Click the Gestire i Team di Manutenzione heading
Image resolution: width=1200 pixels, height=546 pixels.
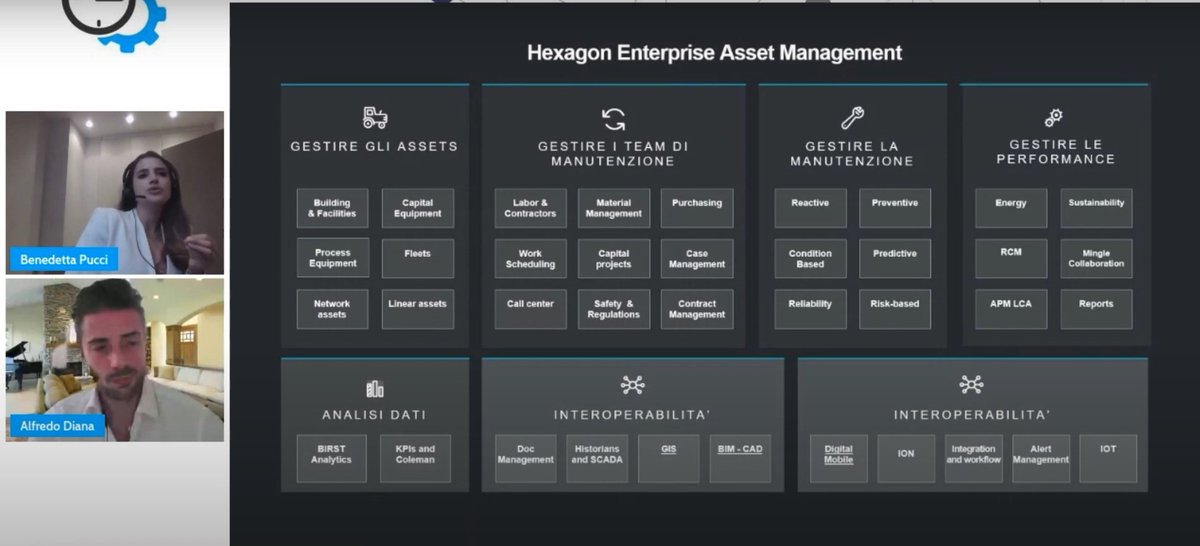point(613,153)
